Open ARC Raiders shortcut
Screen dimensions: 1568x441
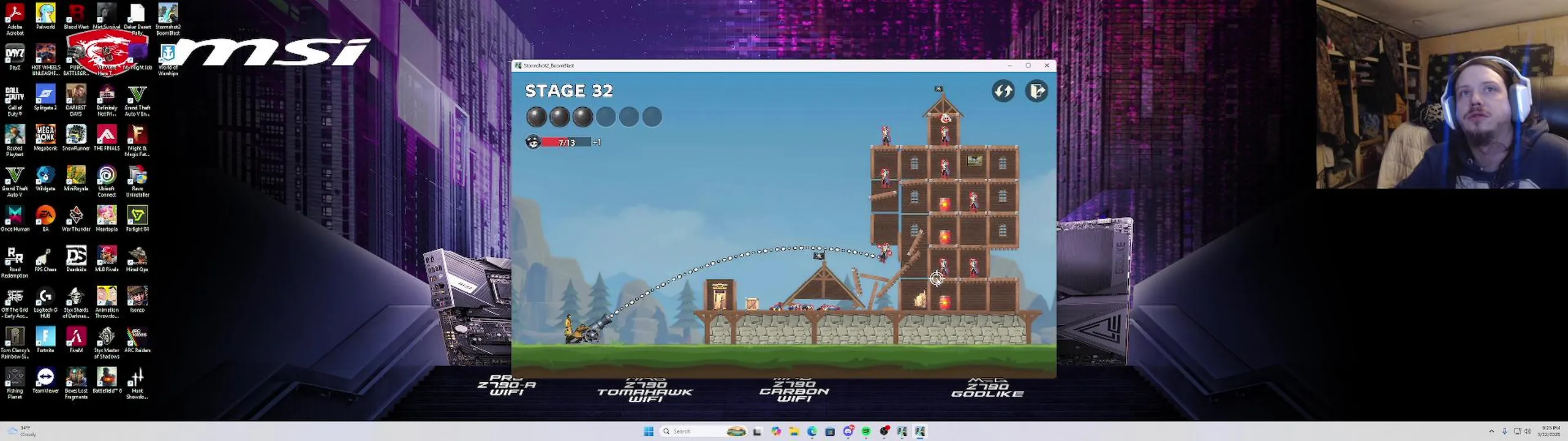click(137, 340)
